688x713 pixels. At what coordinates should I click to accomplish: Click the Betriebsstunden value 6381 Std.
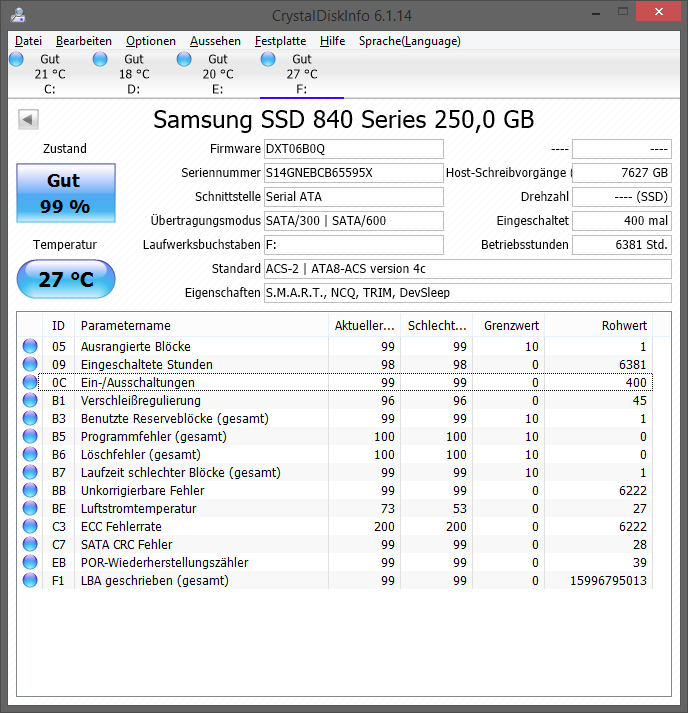coord(622,245)
